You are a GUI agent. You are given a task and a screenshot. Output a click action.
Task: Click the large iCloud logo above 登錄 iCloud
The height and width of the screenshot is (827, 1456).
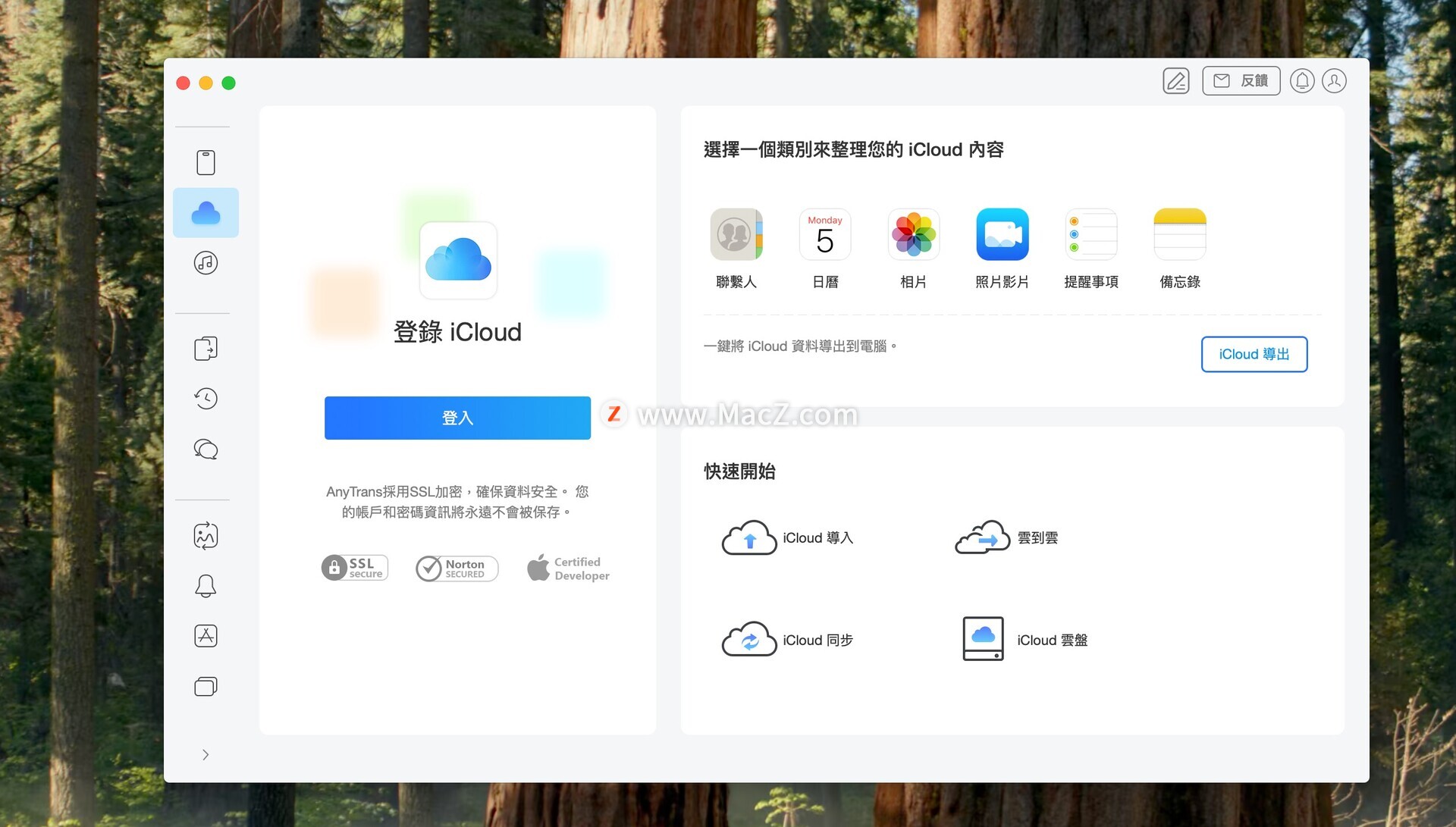458,260
